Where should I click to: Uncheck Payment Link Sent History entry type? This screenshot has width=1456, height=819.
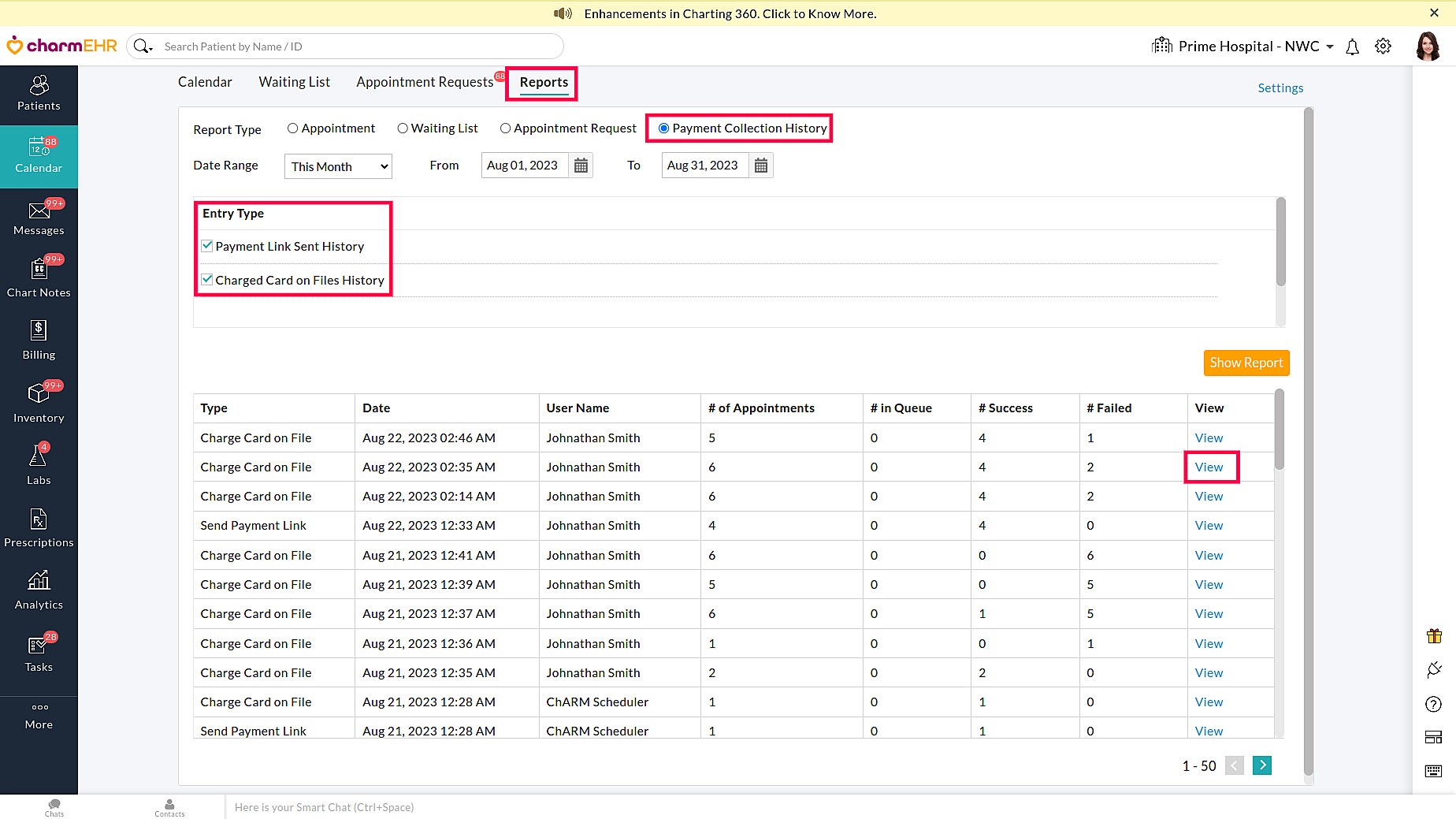coord(206,245)
